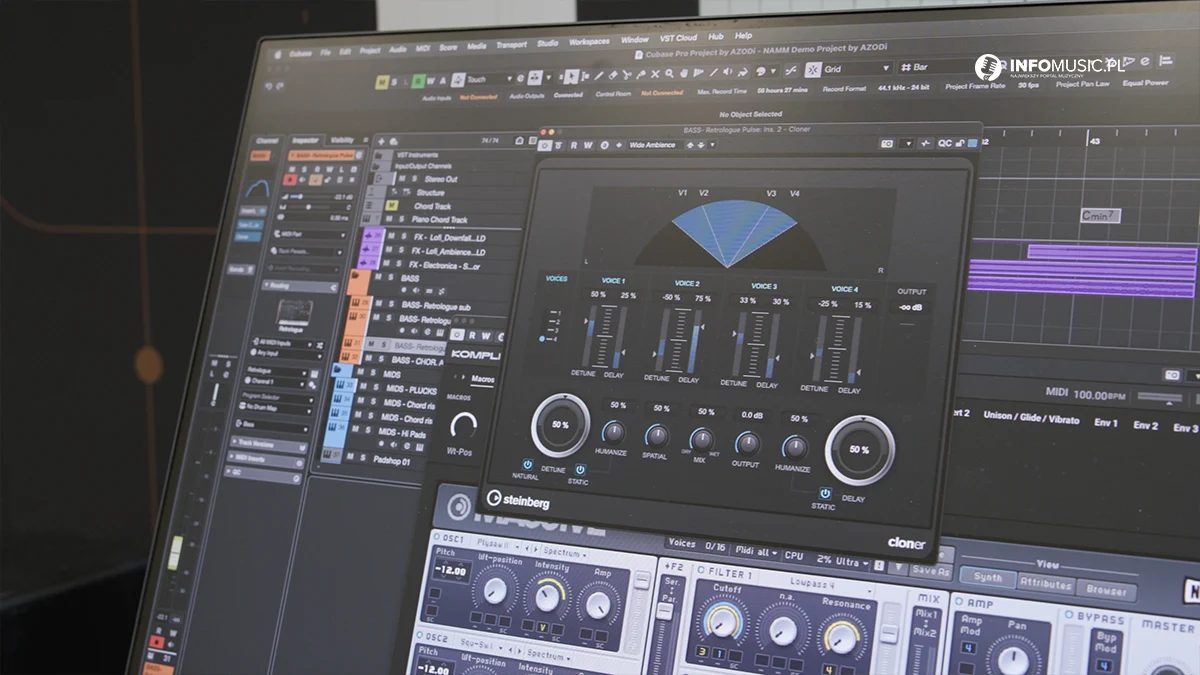Open No Drum Map dropdown
The height and width of the screenshot is (675, 1200).
[x=277, y=408]
